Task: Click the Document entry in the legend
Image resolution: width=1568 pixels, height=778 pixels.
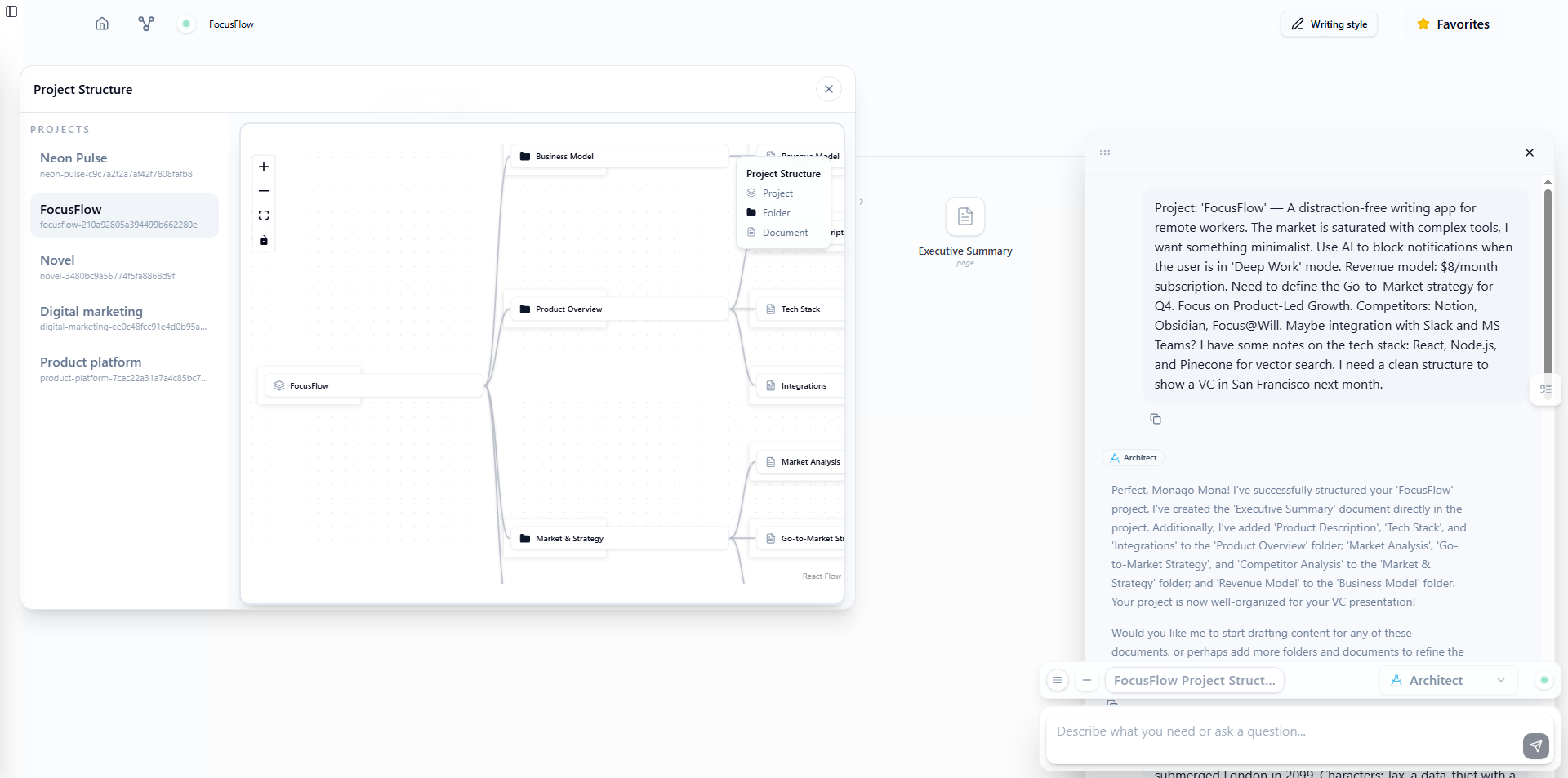Action: (777, 233)
